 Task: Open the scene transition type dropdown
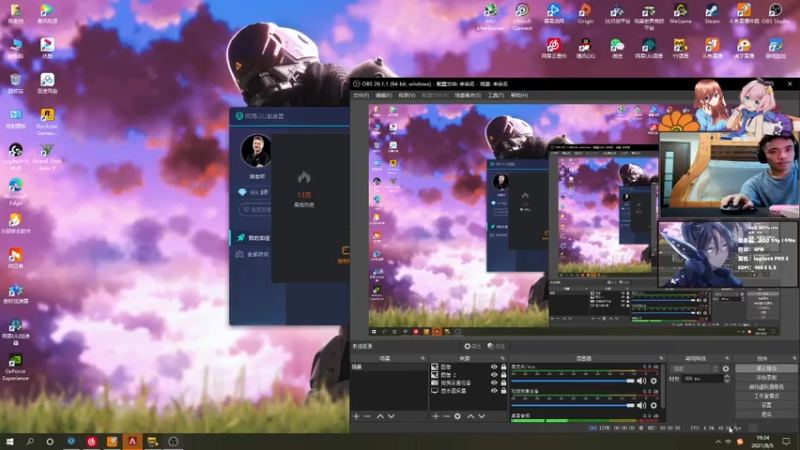coord(695,368)
